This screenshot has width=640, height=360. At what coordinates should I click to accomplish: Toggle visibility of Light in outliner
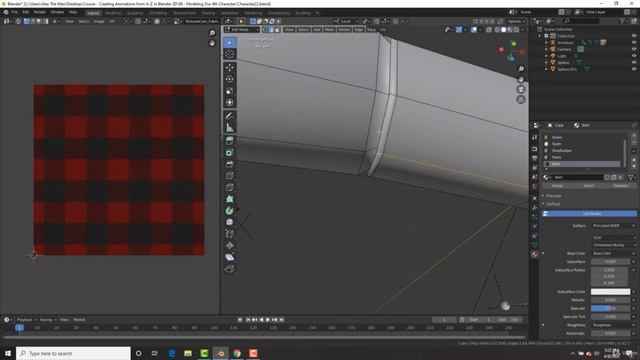[634, 56]
